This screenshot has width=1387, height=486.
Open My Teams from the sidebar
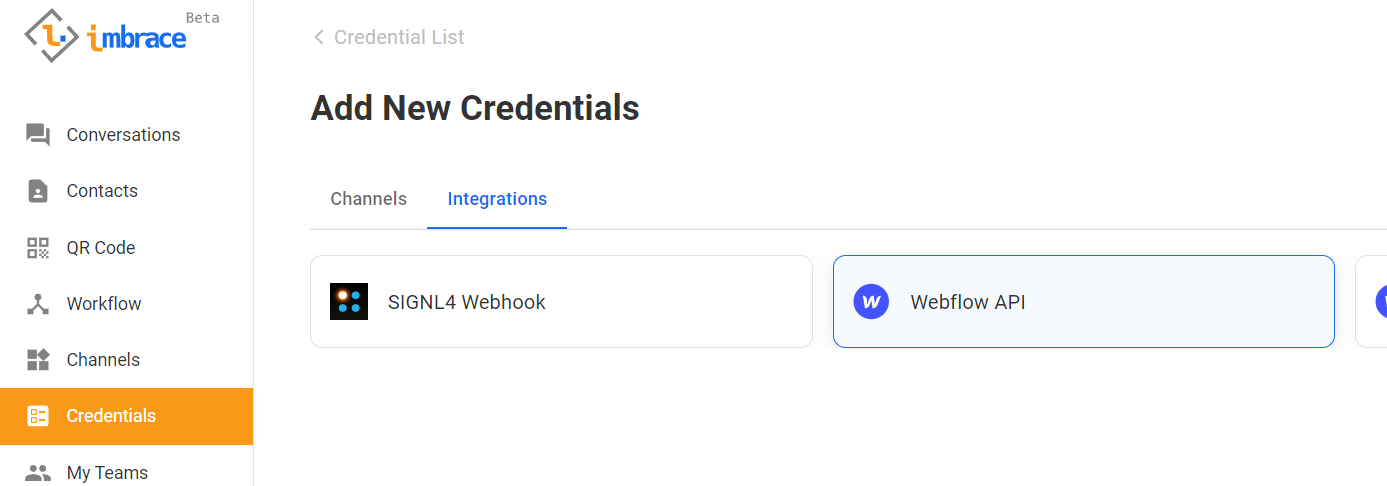[x=107, y=472]
